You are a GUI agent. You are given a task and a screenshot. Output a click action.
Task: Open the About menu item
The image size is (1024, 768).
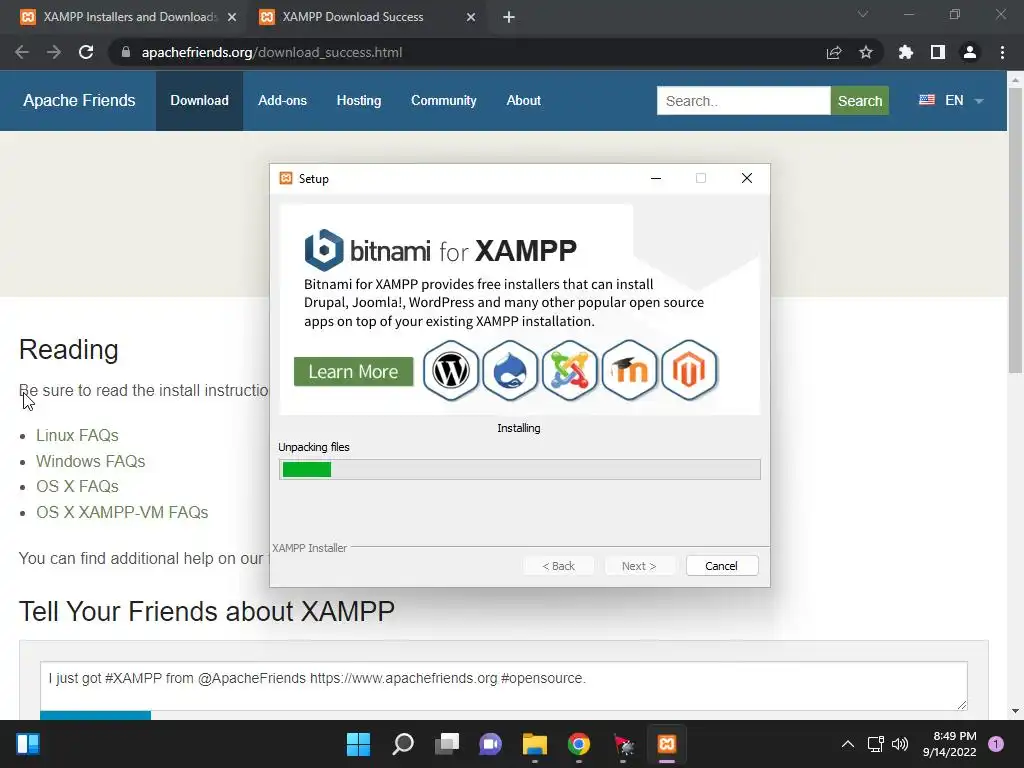[x=524, y=101]
